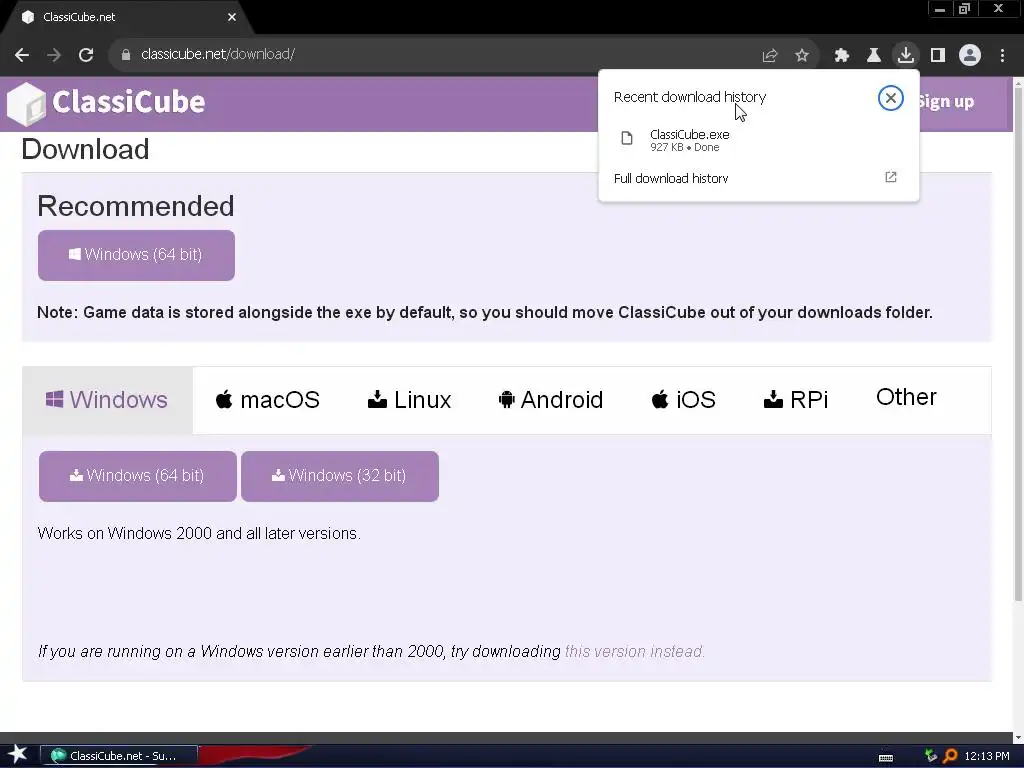Click the browser forward arrow
Screen dimensions: 1024x768
click(x=54, y=55)
